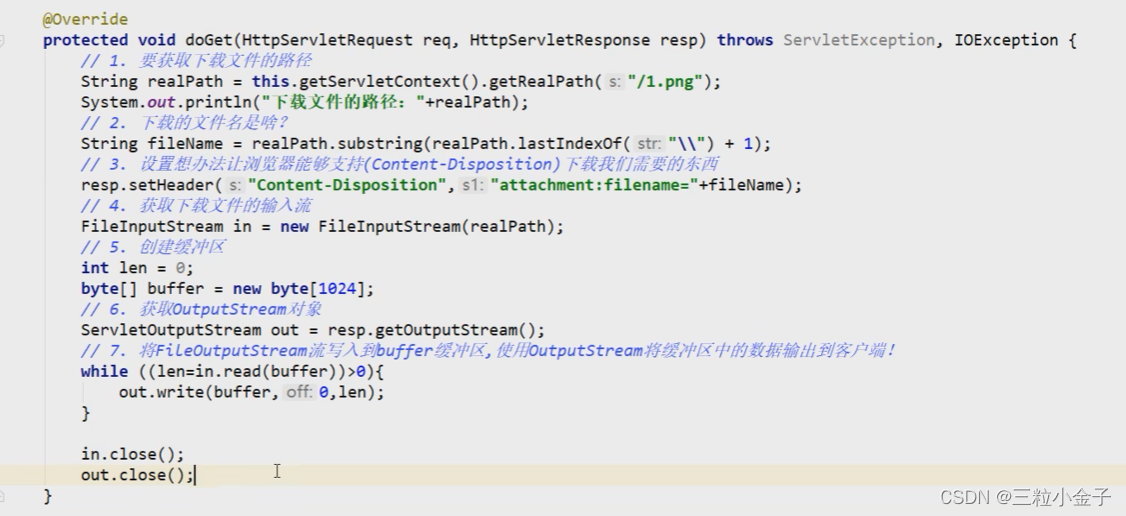The height and width of the screenshot is (516, 1126).
Task: Click the while keyword
Action: point(104,372)
